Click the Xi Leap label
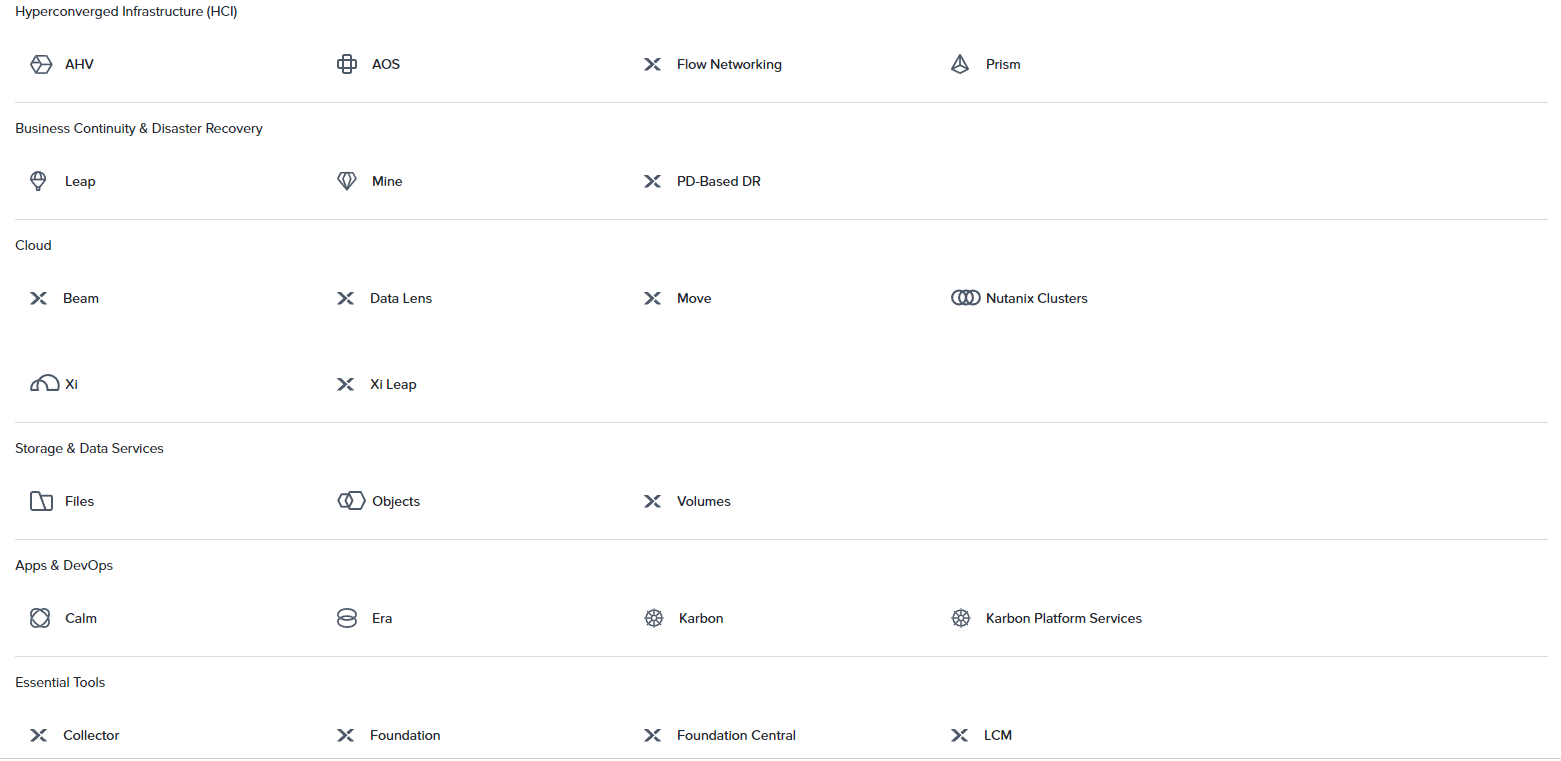Screen dimensions: 1561x761 click(393, 383)
